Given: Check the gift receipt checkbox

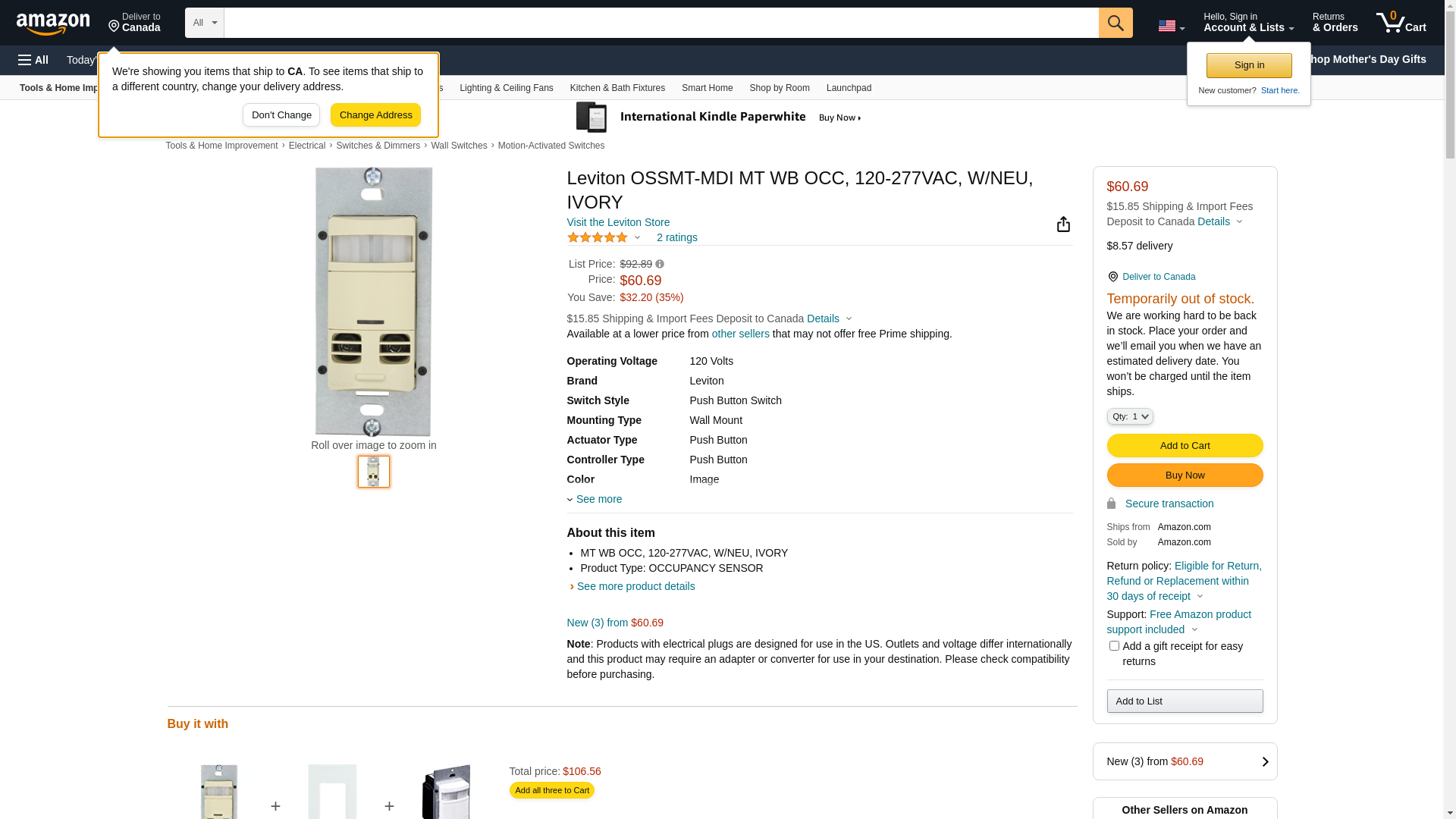Looking at the screenshot, I should (1114, 646).
